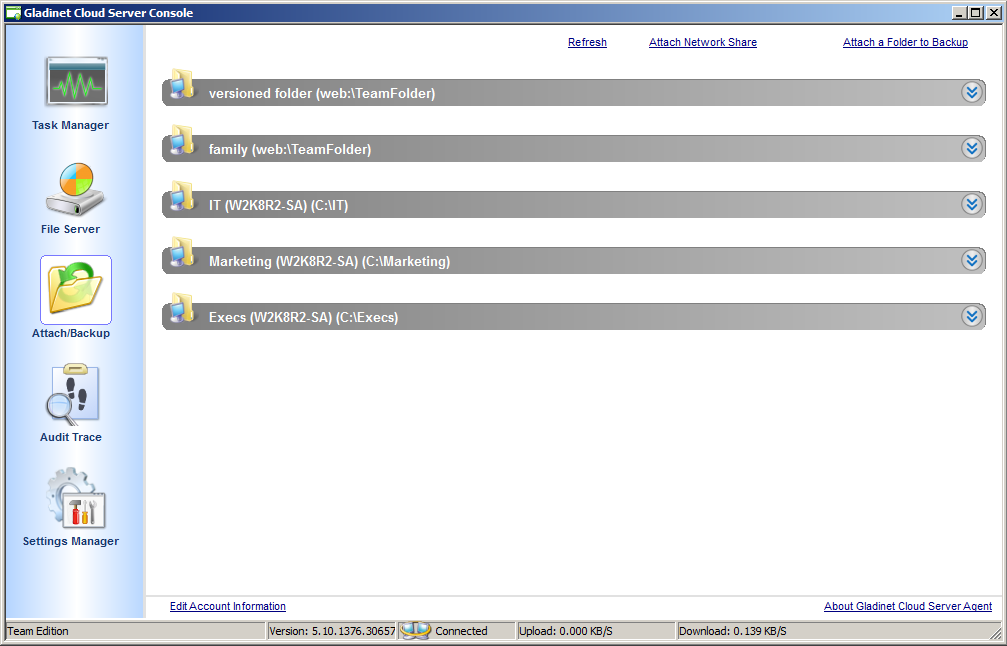The height and width of the screenshot is (646, 1007).
Task: Click the Refresh link
Action: coord(587,42)
